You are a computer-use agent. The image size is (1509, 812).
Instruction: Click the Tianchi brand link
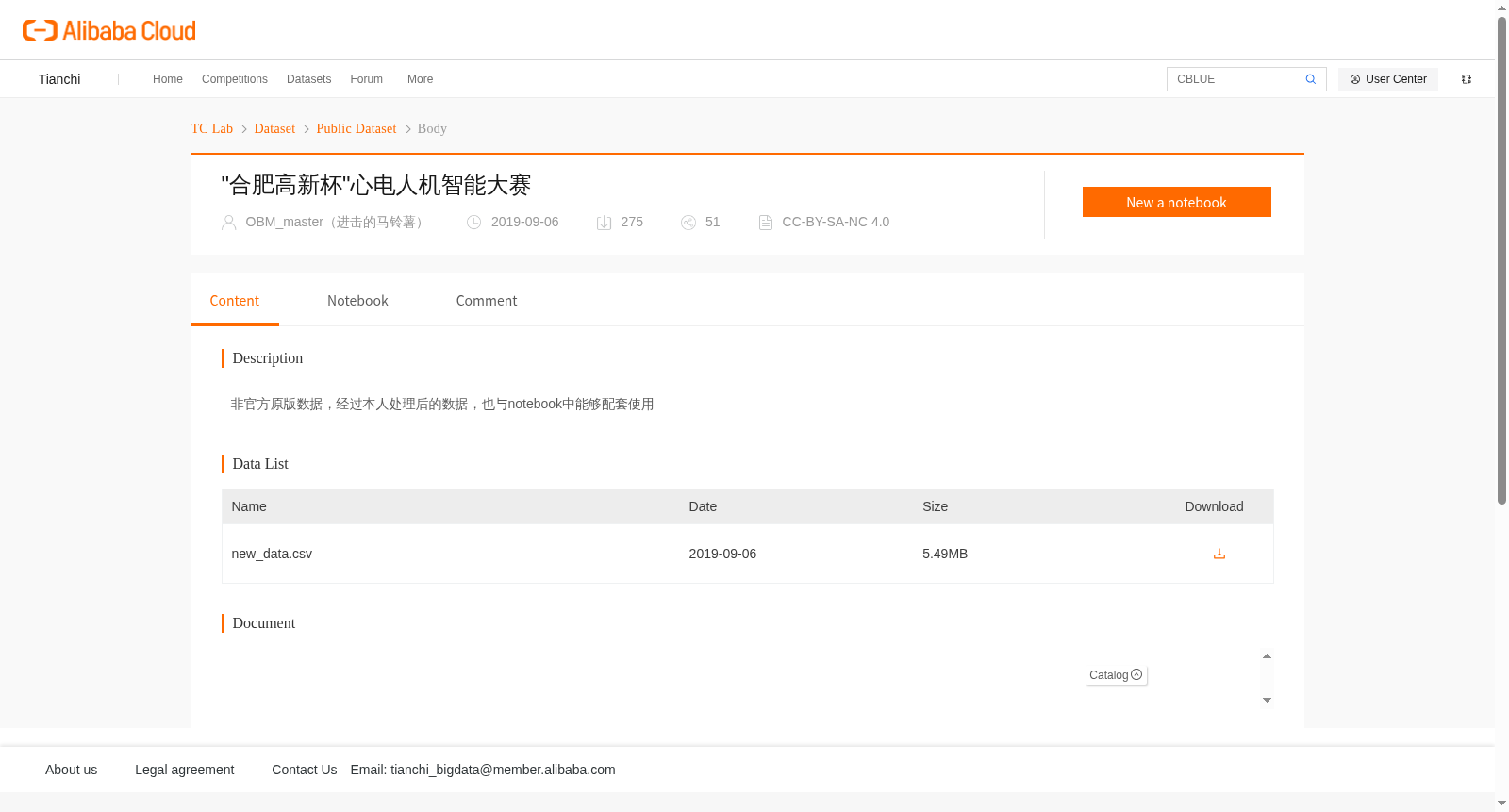pos(59,79)
